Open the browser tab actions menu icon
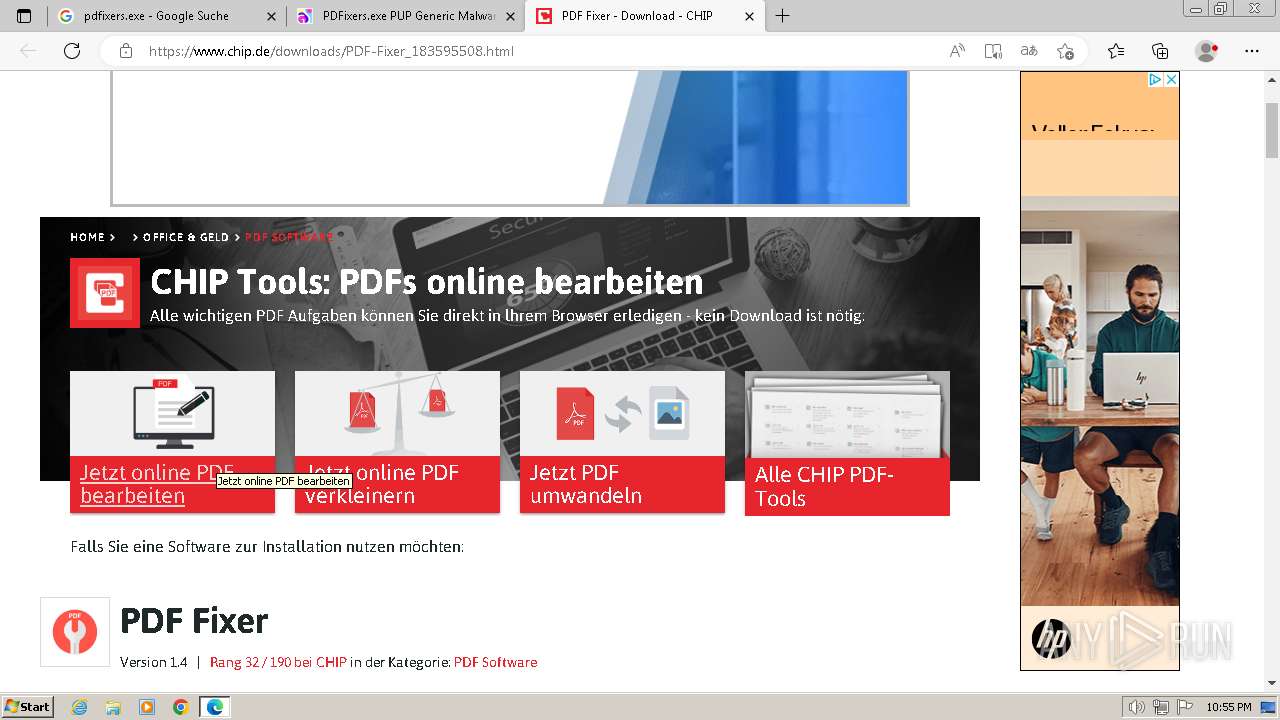The height and width of the screenshot is (720, 1280). pyautogui.click(x=24, y=16)
